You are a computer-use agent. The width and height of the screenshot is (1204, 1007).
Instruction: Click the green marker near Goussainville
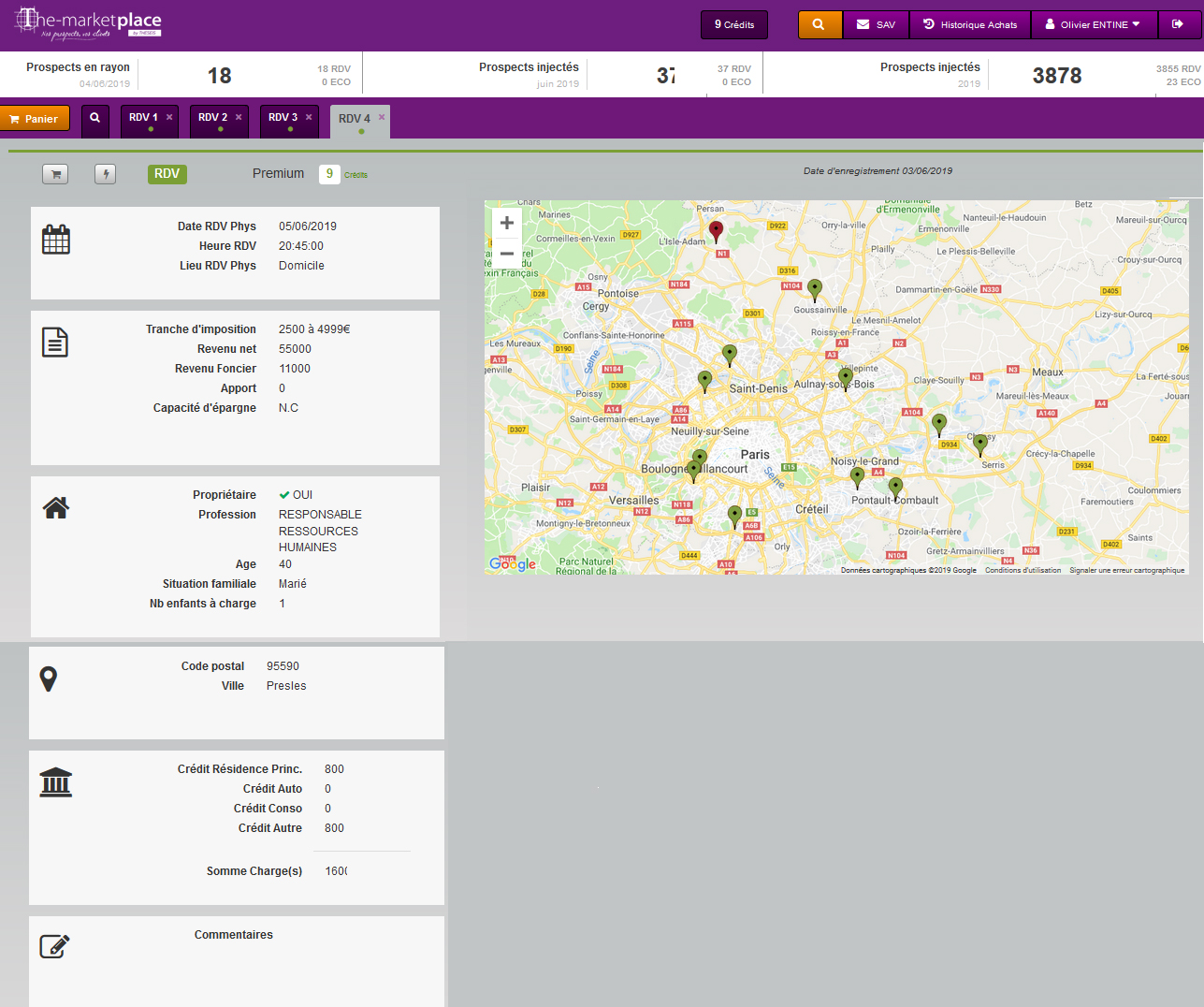(815, 289)
